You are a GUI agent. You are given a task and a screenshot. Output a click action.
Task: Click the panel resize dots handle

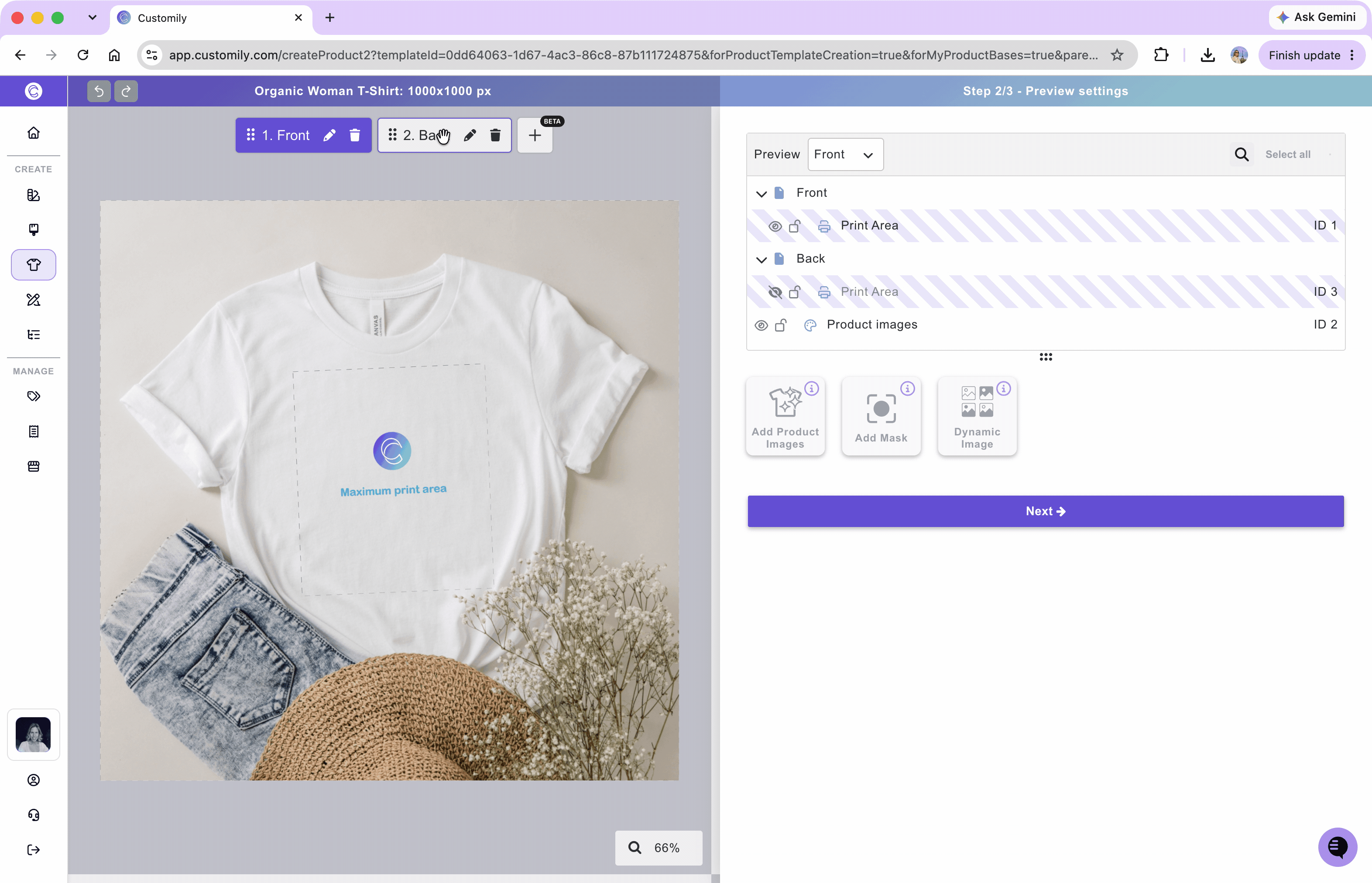[1046, 356]
